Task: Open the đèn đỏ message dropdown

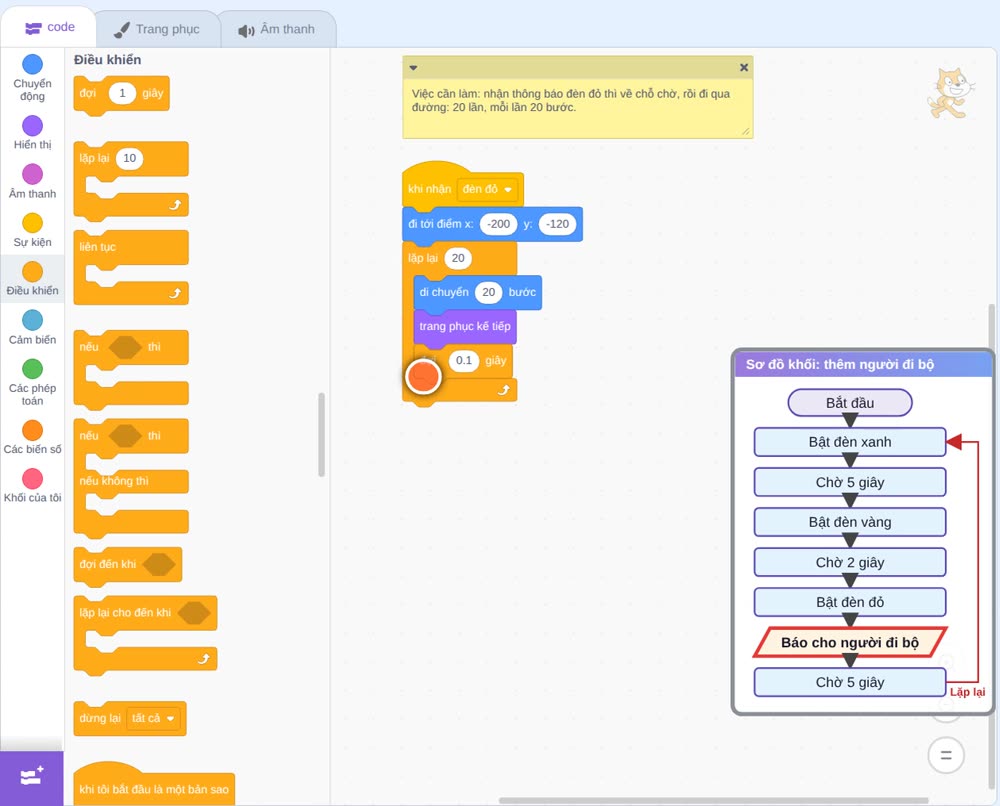Action: click(487, 189)
